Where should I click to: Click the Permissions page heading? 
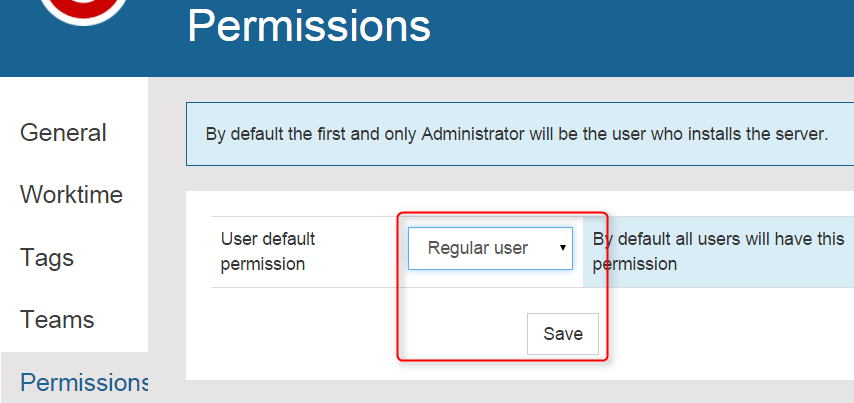(309, 26)
